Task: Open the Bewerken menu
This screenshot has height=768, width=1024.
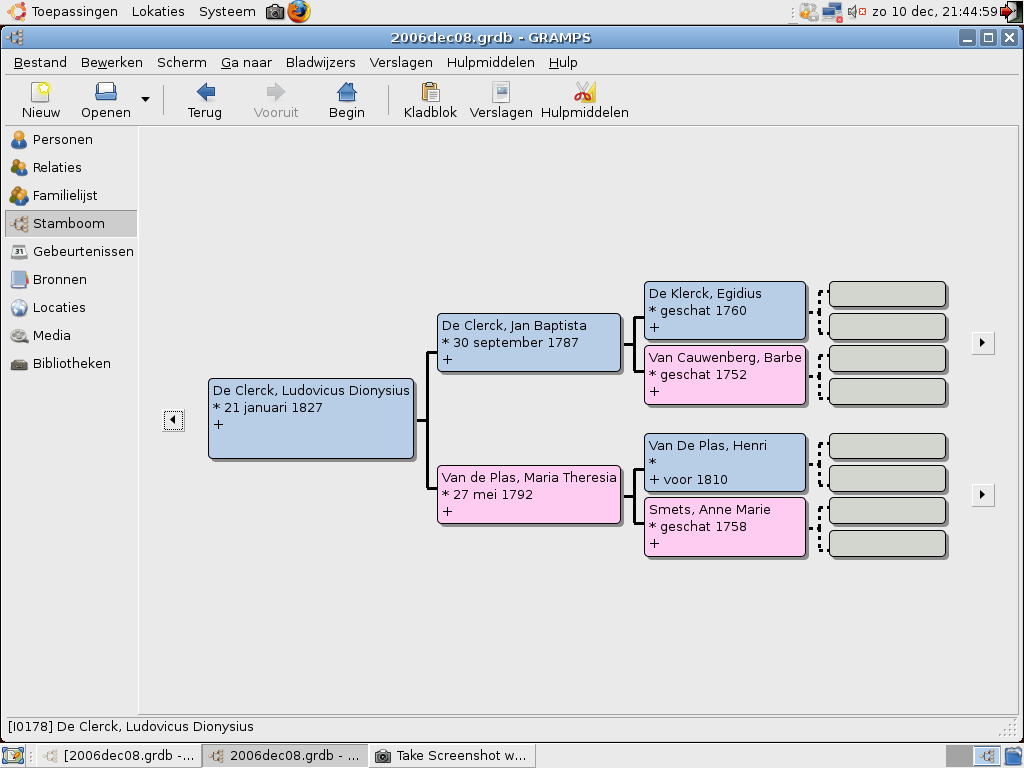Action: tap(112, 62)
